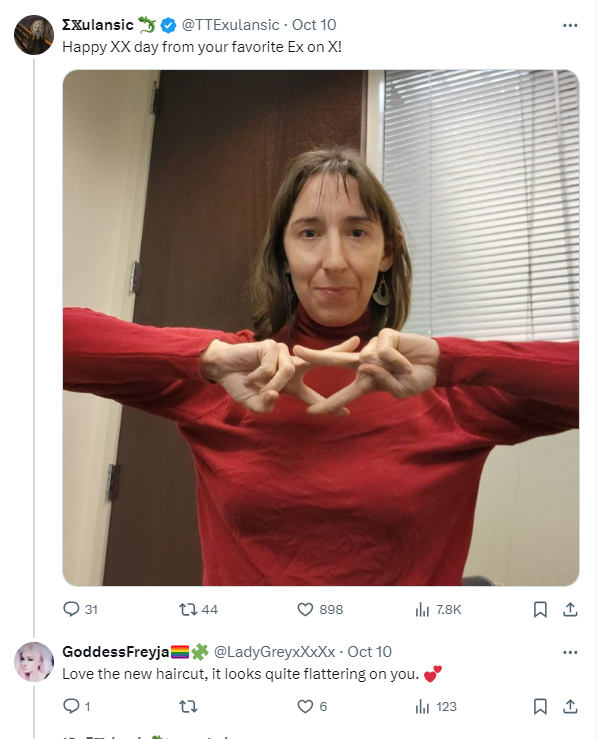Screen dimensions: 605x739
Task: Like the Exulansic post with 898 likes
Action: [x=320, y=609]
